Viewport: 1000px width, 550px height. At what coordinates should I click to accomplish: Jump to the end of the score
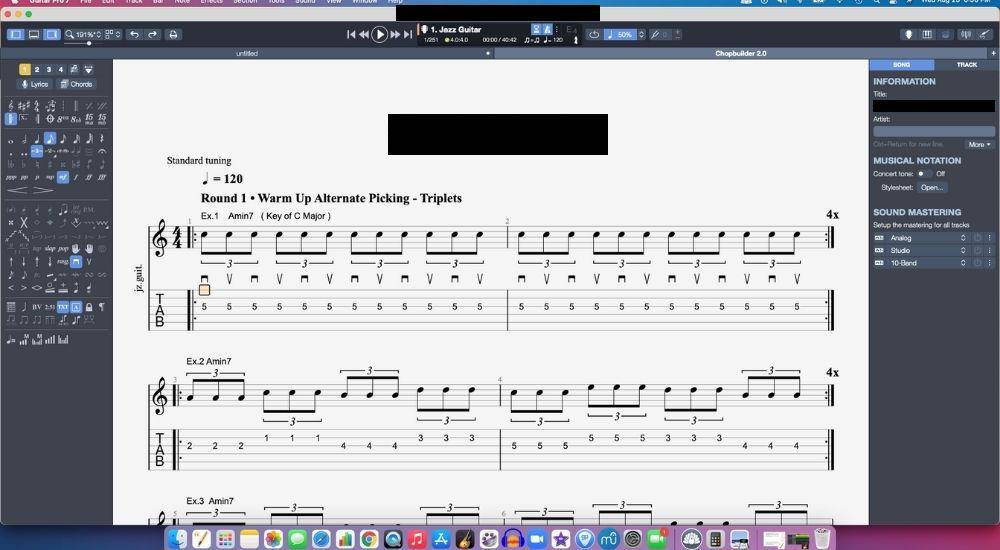(x=408, y=34)
